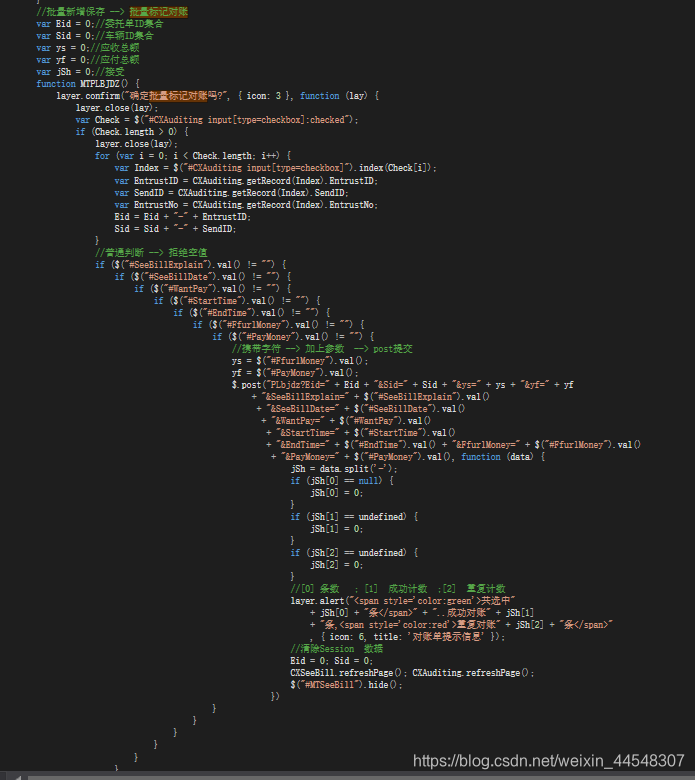Click the line '$("#MTSeeBill").hide();'

coord(347,684)
